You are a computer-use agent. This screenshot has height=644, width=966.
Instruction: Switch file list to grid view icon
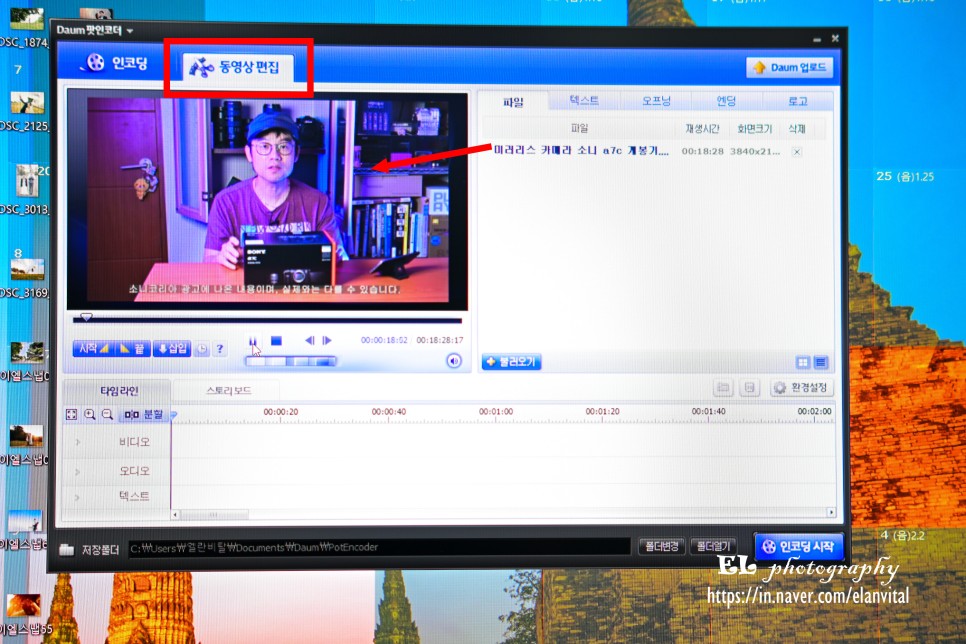pos(803,362)
